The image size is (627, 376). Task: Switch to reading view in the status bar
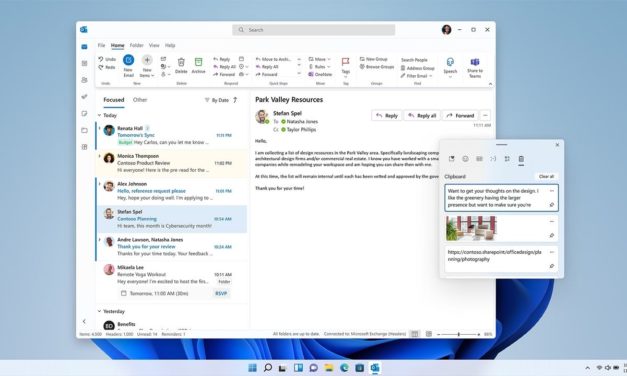click(x=429, y=334)
